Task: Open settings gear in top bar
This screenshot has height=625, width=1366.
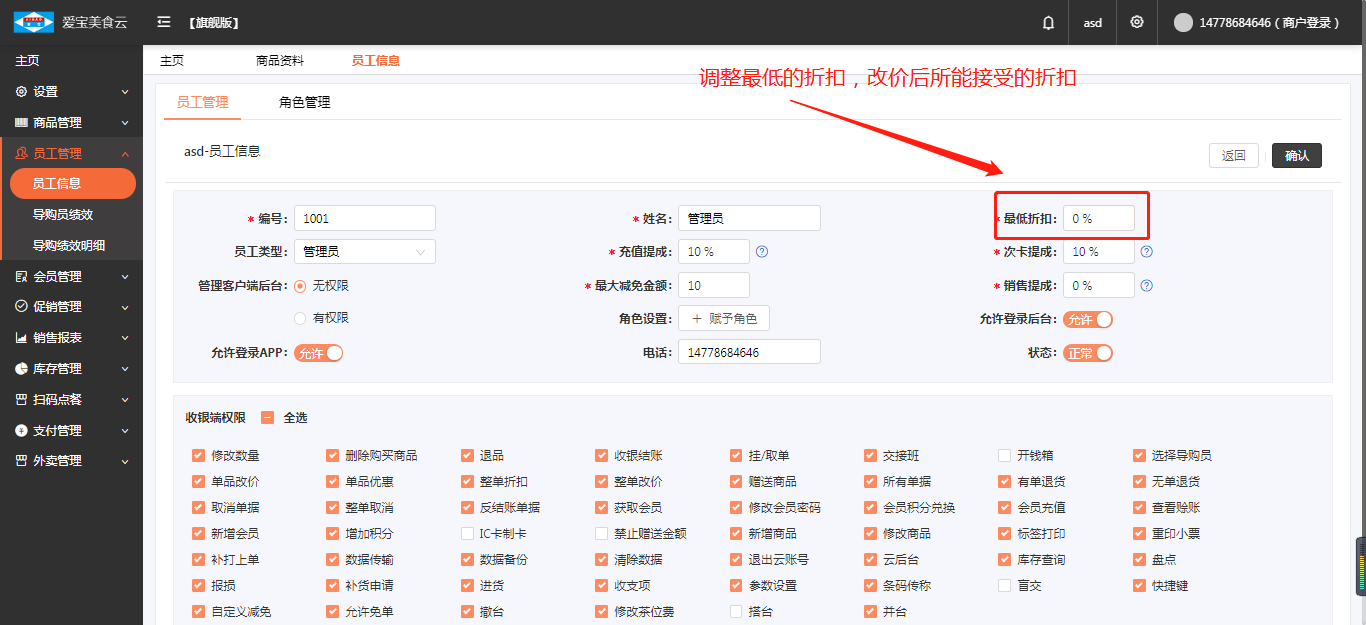Action: coord(1137,22)
